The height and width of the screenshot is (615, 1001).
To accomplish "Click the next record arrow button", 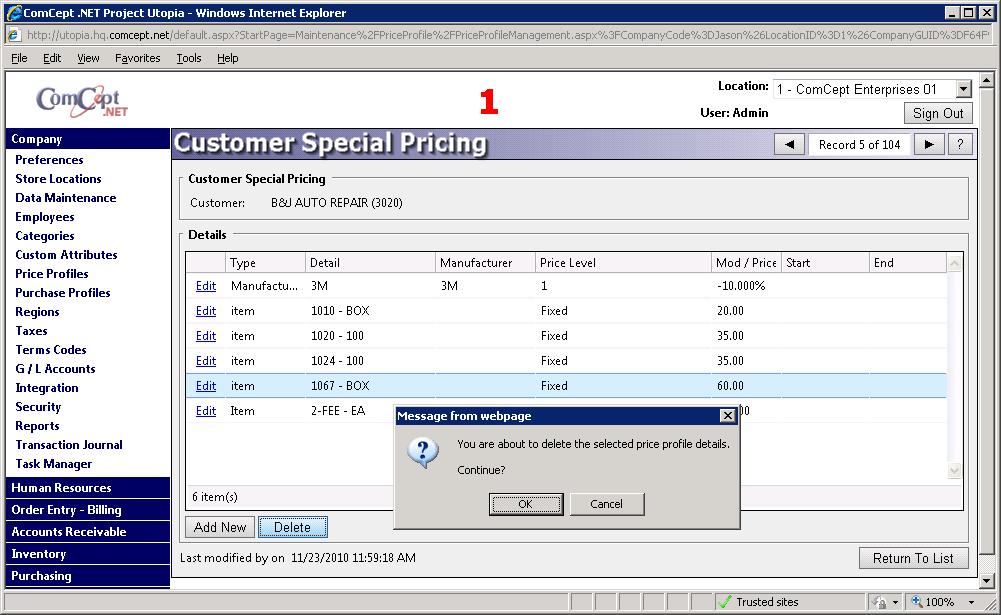I will [929, 145].
